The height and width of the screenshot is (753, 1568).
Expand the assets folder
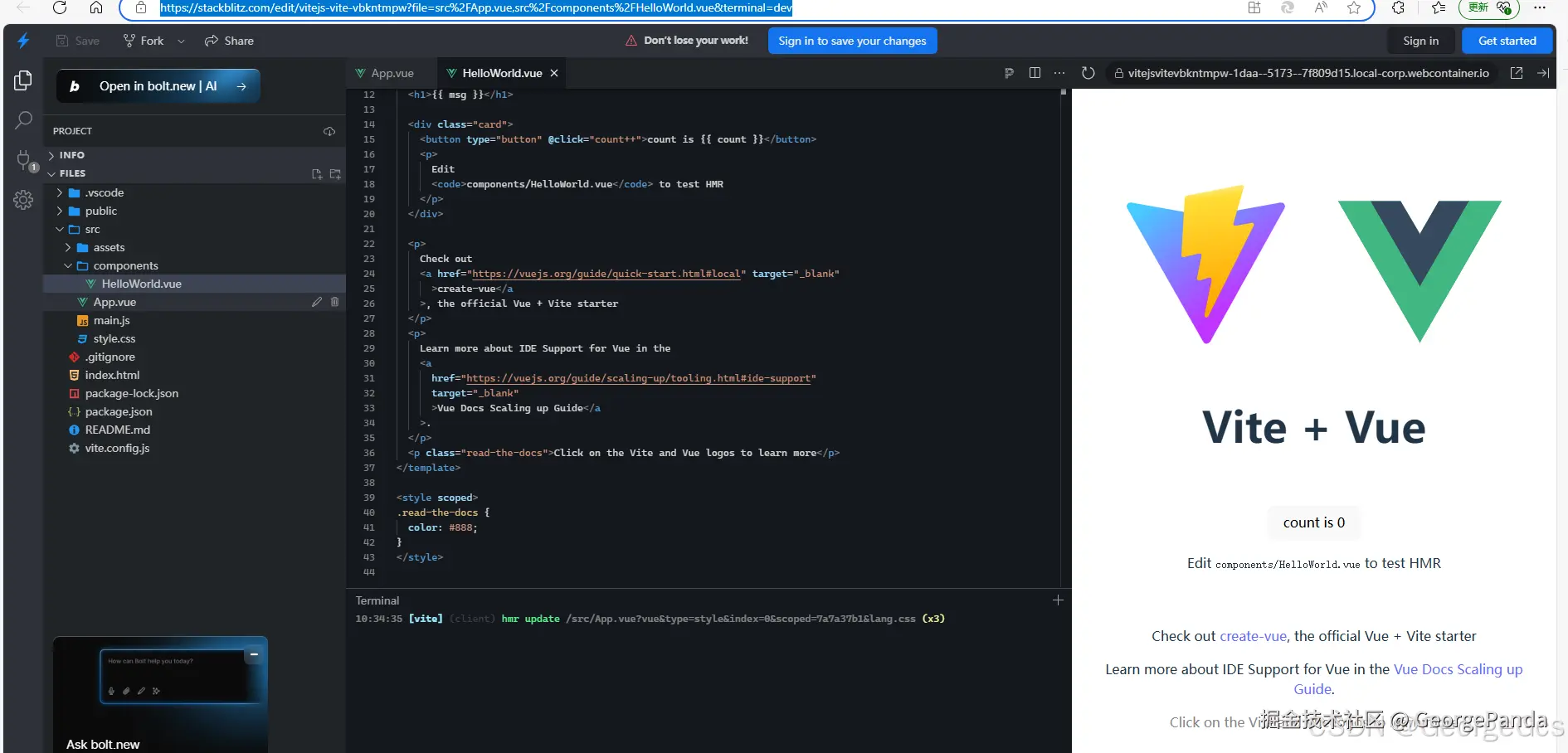(68, 247)
